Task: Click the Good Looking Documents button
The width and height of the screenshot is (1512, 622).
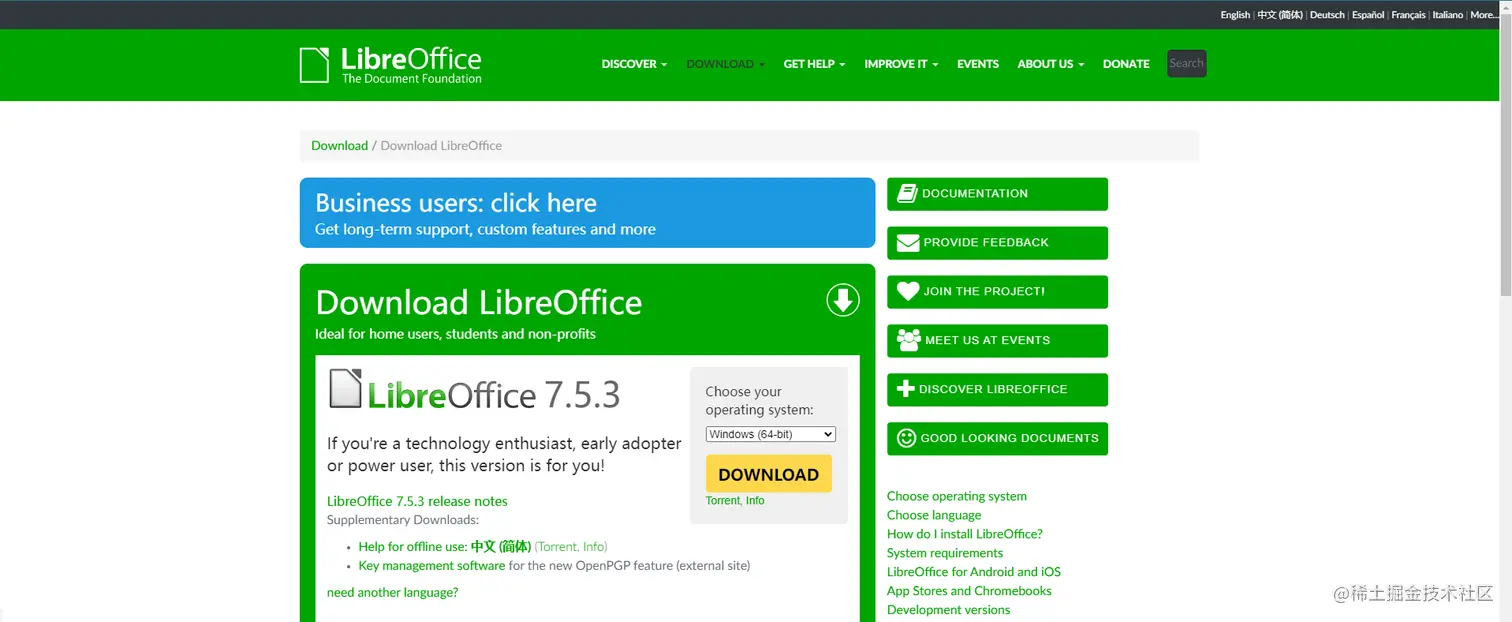Action: pyautogui.click(x=997, y=439)
